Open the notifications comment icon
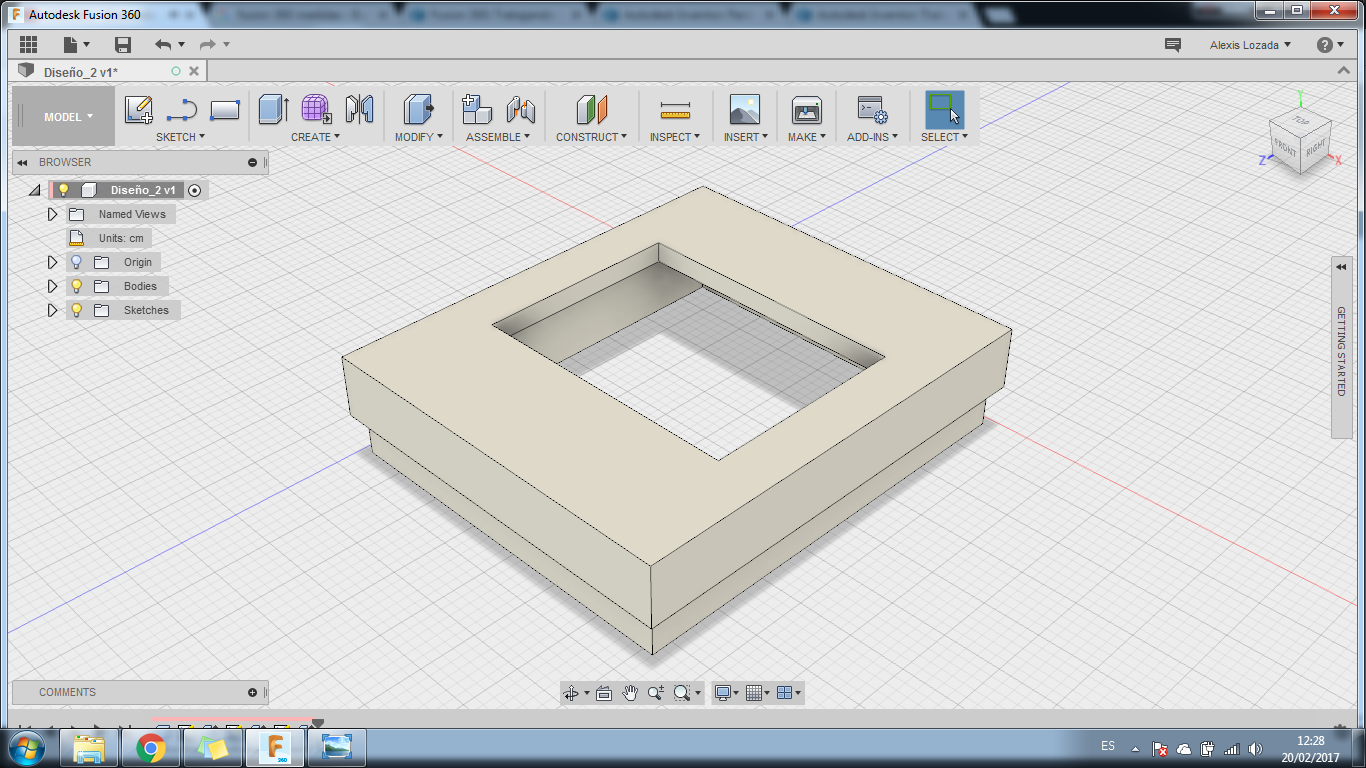Screen dimensions: 1366x768 point(1173,45)
